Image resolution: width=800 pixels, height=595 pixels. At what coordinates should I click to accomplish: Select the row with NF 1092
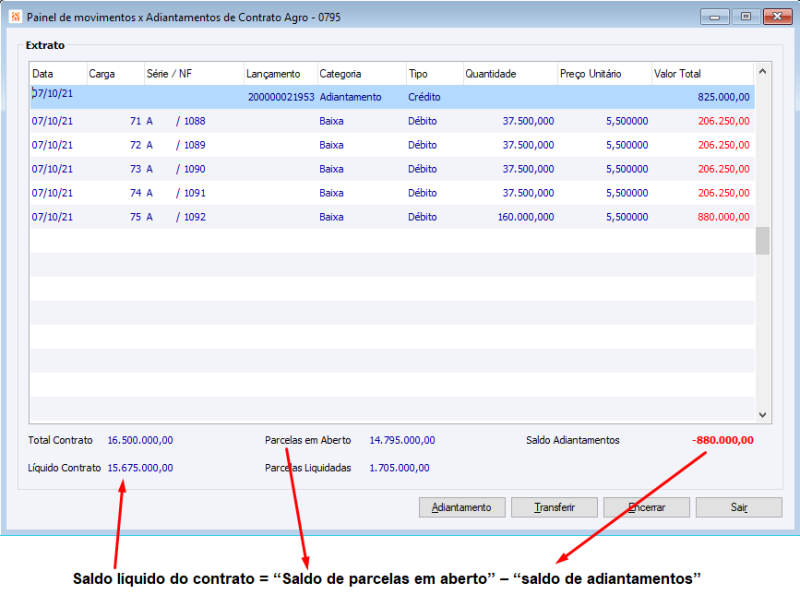pyautogui.click(x=392, y=217)
